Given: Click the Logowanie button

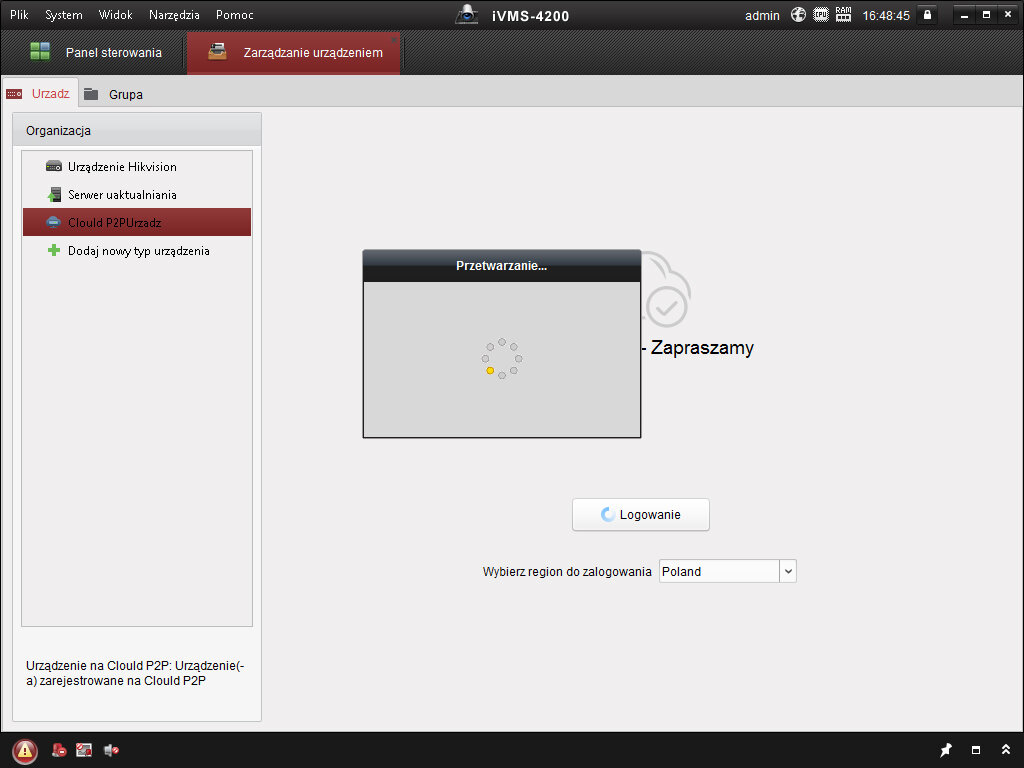Looking at the screenshot, I should (x=640, y=515).
